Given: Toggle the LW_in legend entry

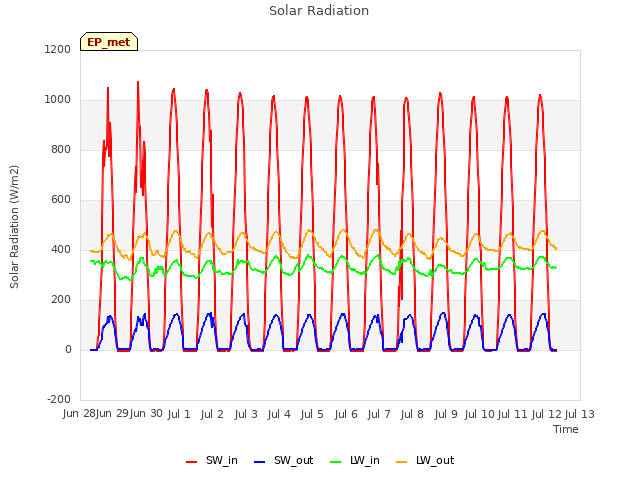Looking at the screenshot, I should click(355, 460).
